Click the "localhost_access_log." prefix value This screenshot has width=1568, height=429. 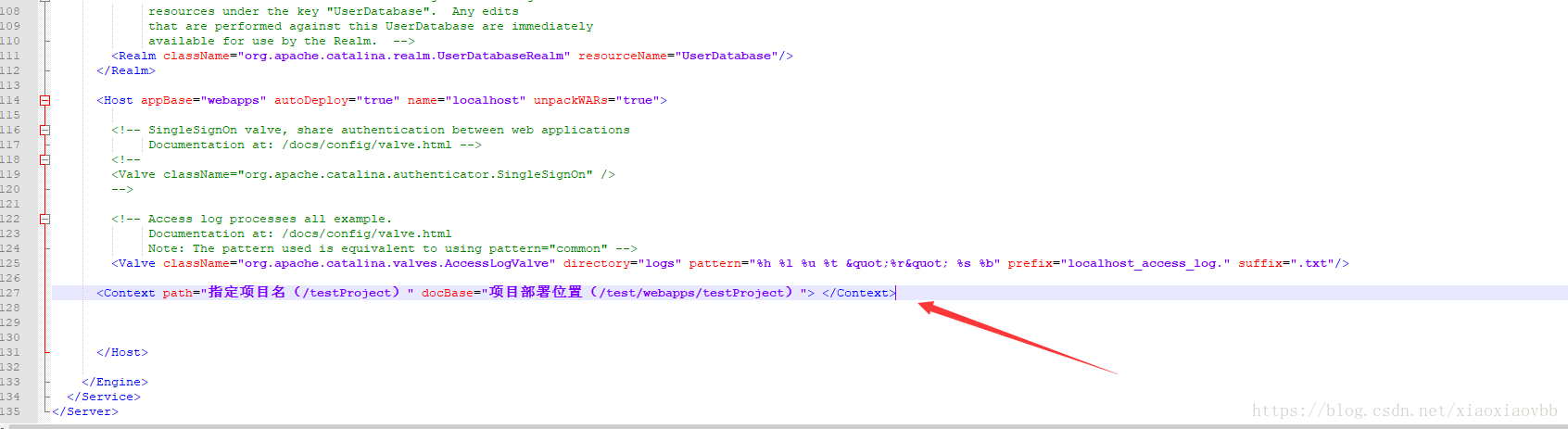pos(1145,263)
